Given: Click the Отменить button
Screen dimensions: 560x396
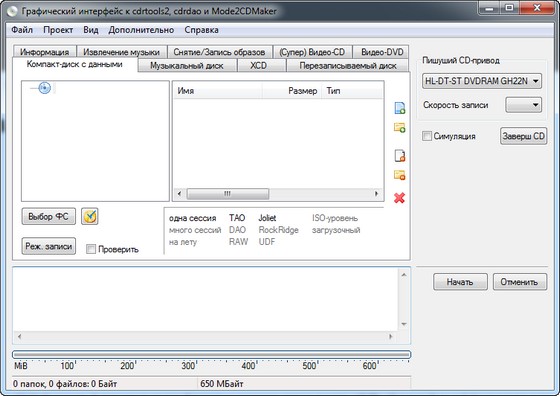Looking at the screenshot, I should 520,282.
